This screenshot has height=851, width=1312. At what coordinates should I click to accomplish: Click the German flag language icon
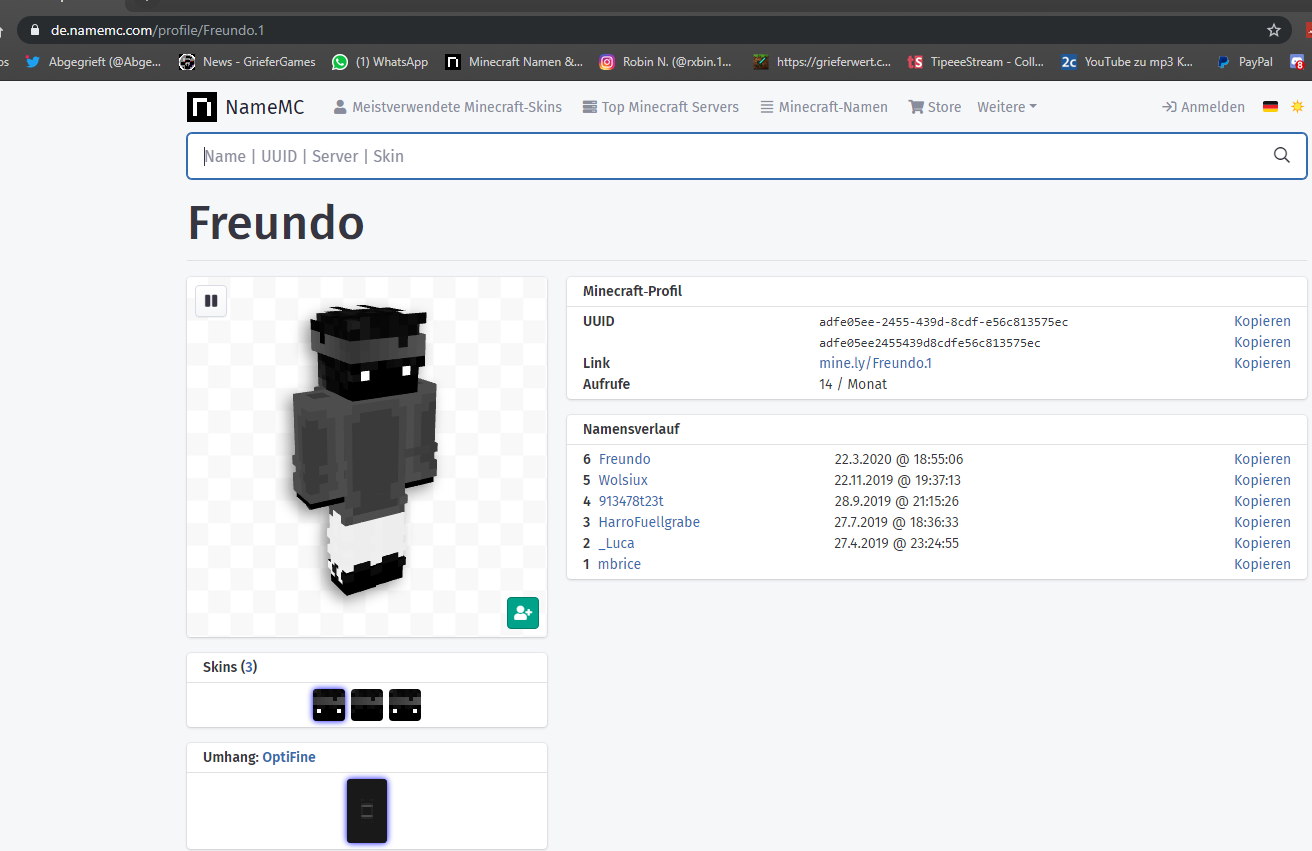[x=1270, y=107]
